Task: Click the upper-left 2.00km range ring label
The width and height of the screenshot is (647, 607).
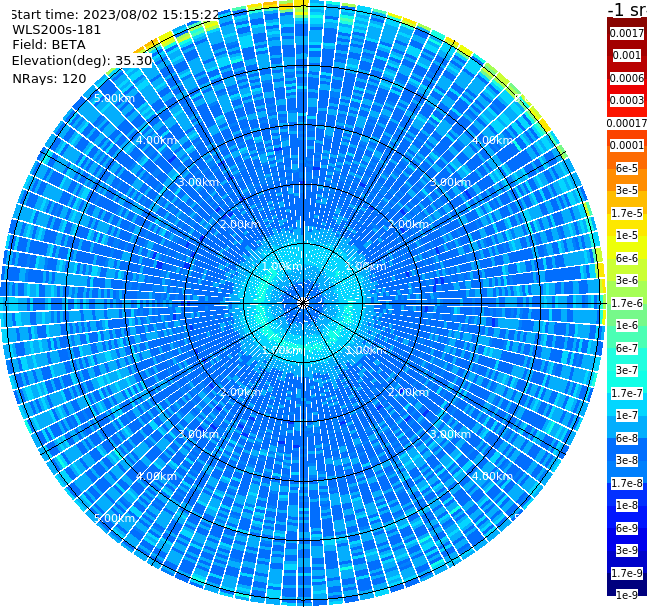Action: click(240, 224)
